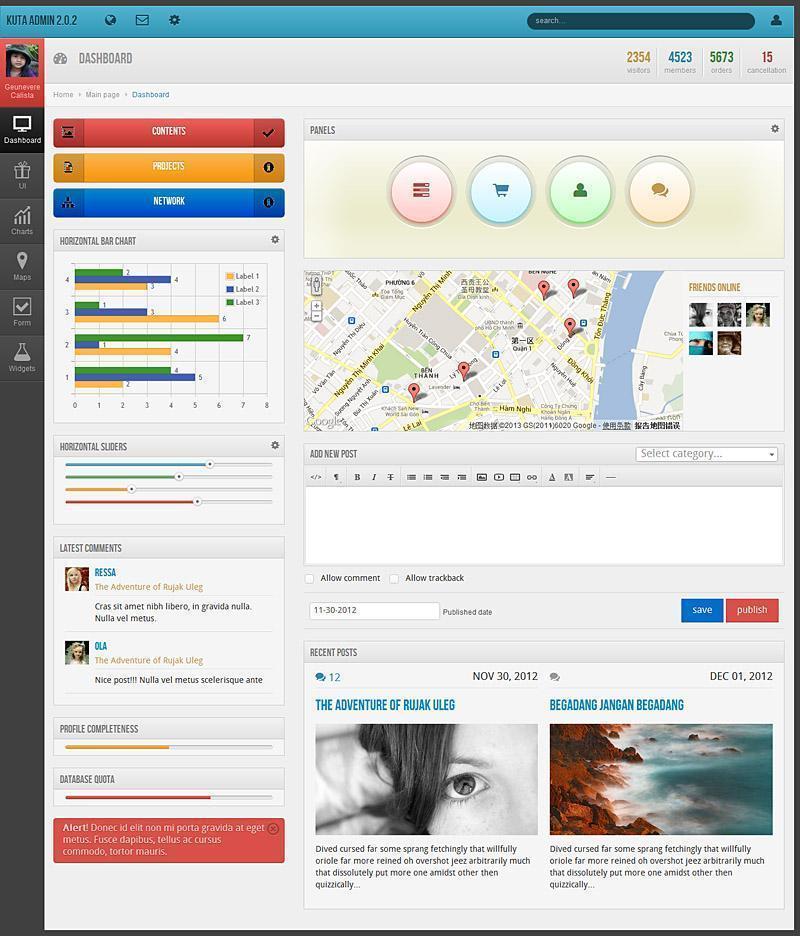Click the globe icon in top bar
Image resolution: width=800 pixels, height=936 pixels.
click(110, 20)
